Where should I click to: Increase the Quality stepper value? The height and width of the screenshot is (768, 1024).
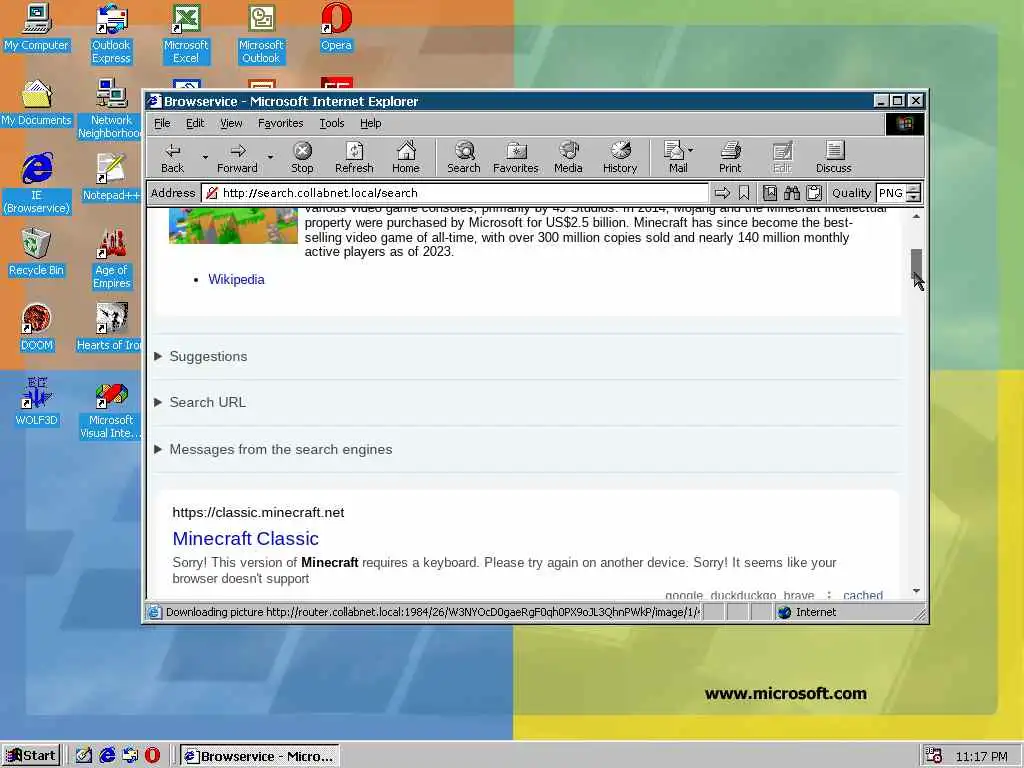(914, 189)
